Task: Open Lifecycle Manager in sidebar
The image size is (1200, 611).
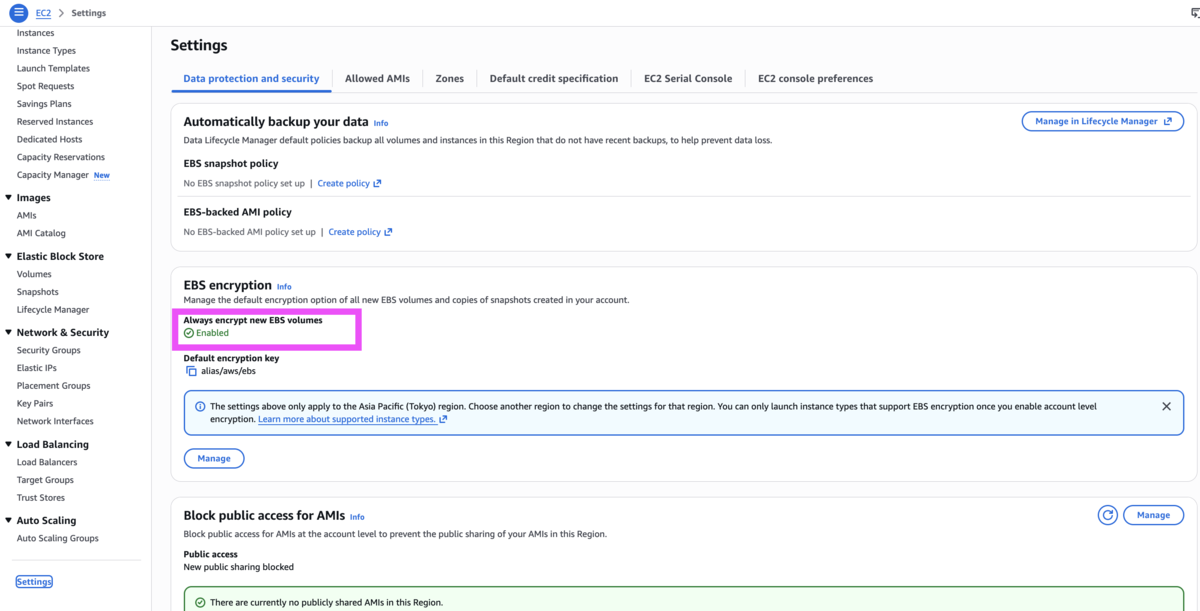Action: click(53, 310)
